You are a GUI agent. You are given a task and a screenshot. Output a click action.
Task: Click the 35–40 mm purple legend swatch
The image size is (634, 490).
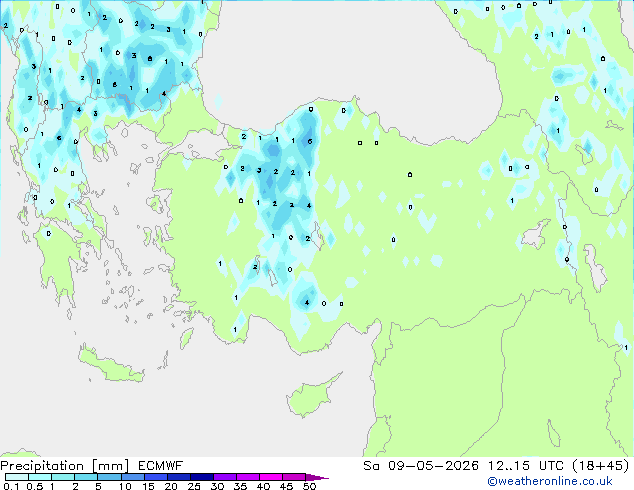(248, 477)
